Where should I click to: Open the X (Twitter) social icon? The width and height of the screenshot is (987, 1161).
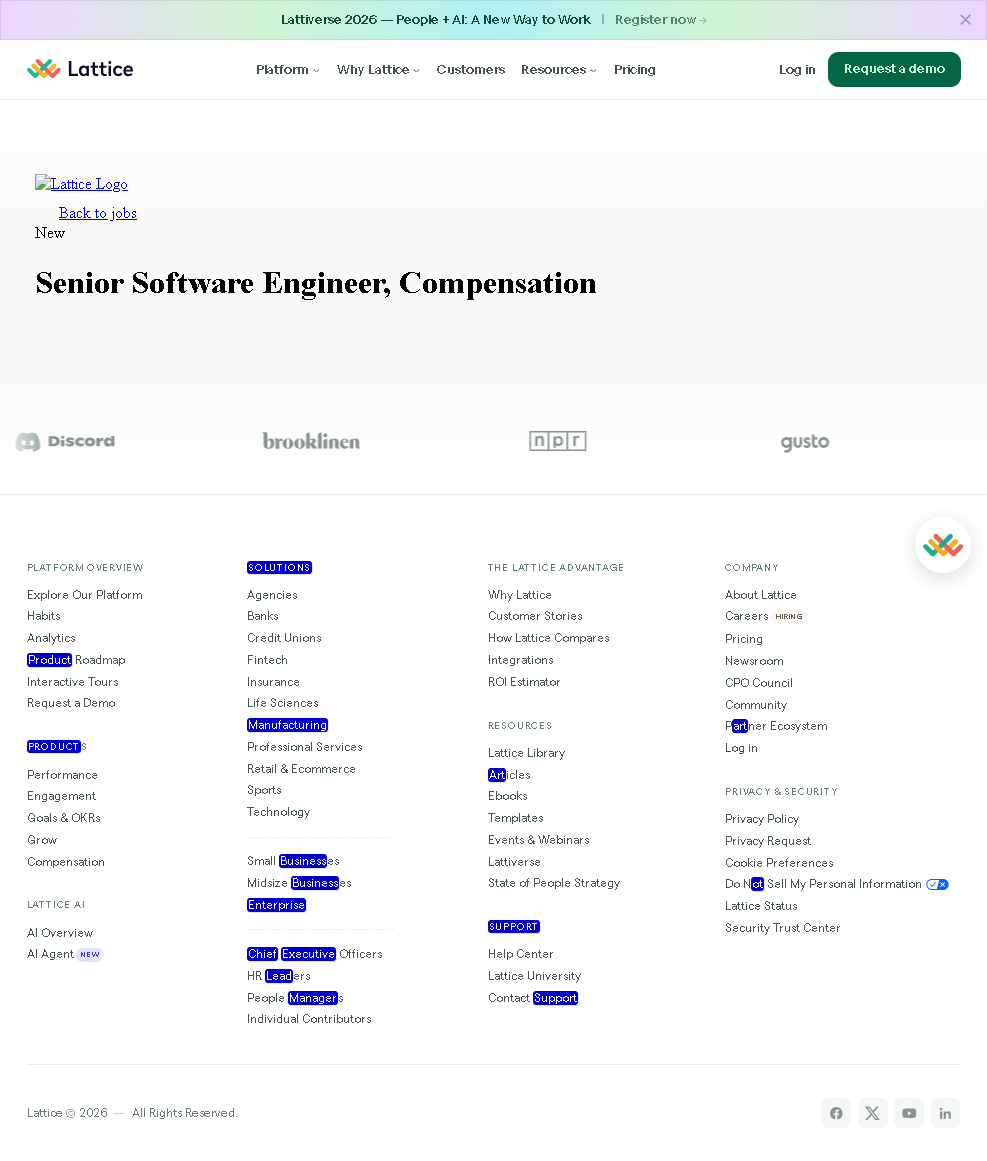(x=873, y=1113)
